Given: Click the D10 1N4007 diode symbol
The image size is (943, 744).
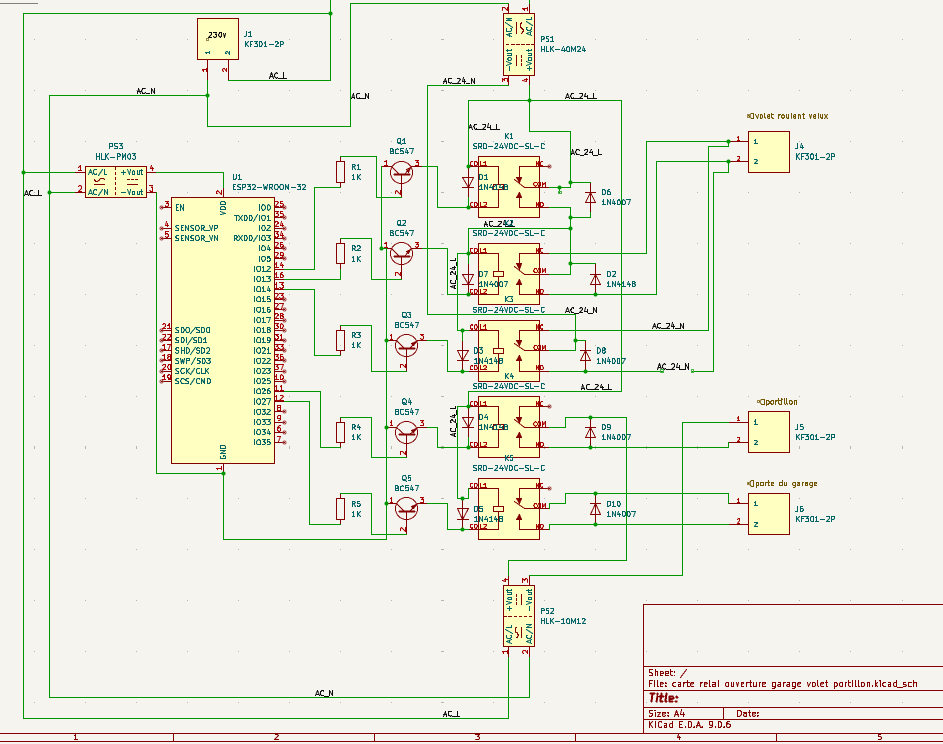Looking at the screenshot, I should (595, 509).
